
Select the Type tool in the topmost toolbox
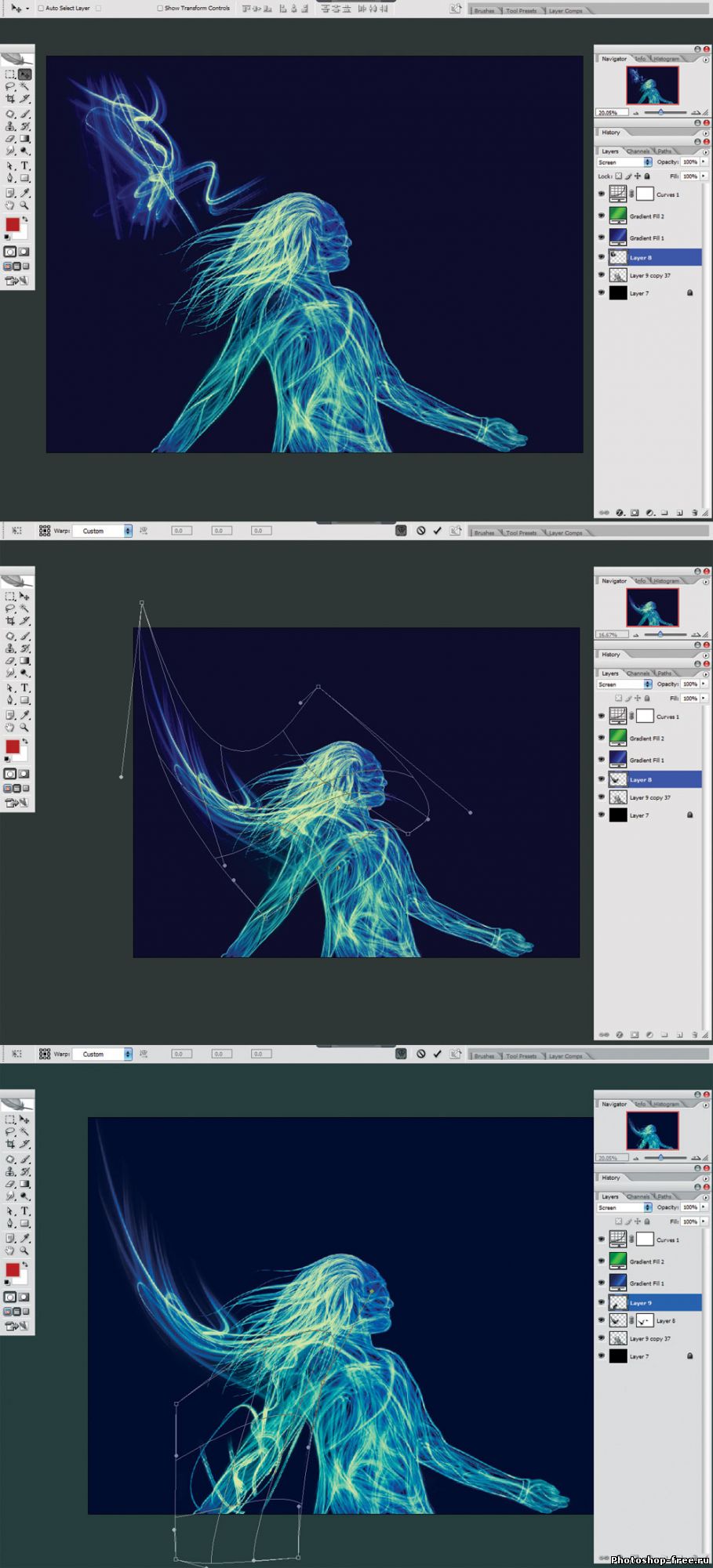[x=25, y=165]
